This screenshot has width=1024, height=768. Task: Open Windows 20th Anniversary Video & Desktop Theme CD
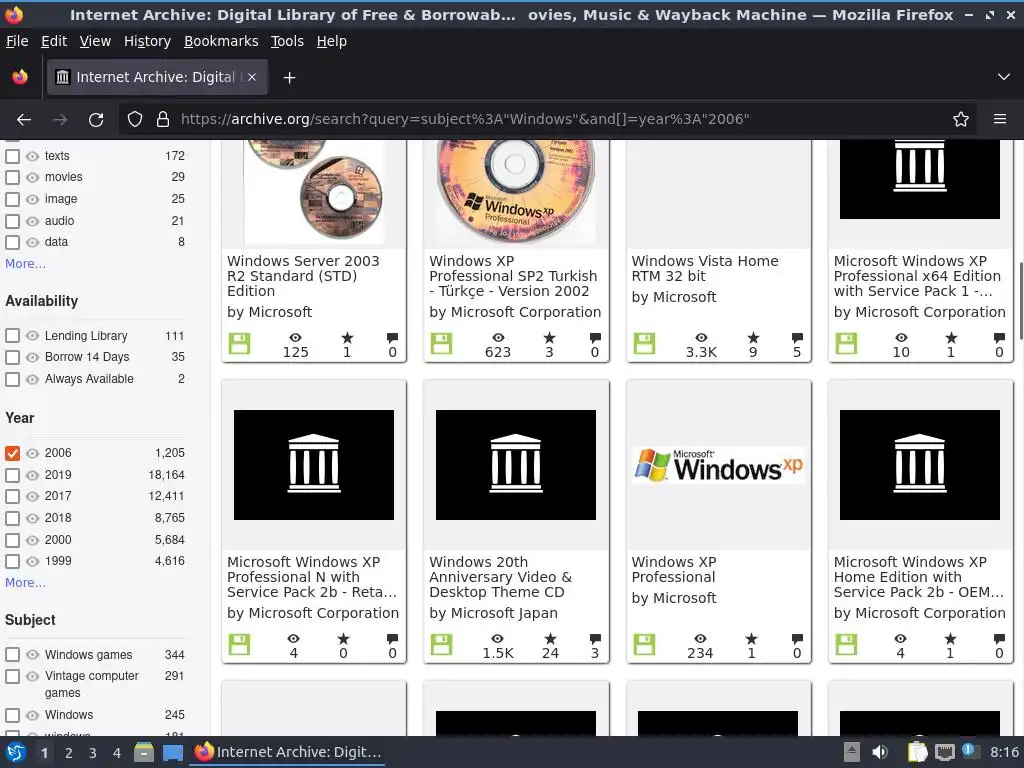pyautogui.click(x=500, y=577)
